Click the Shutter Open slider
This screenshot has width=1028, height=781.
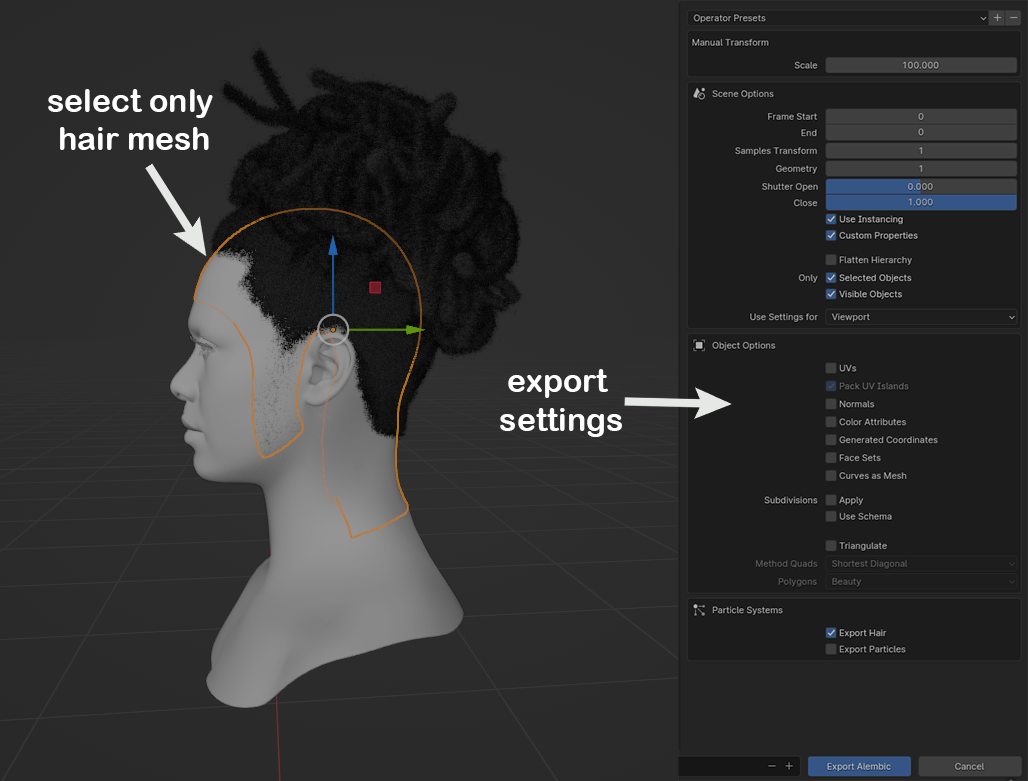tap(921, 187)
